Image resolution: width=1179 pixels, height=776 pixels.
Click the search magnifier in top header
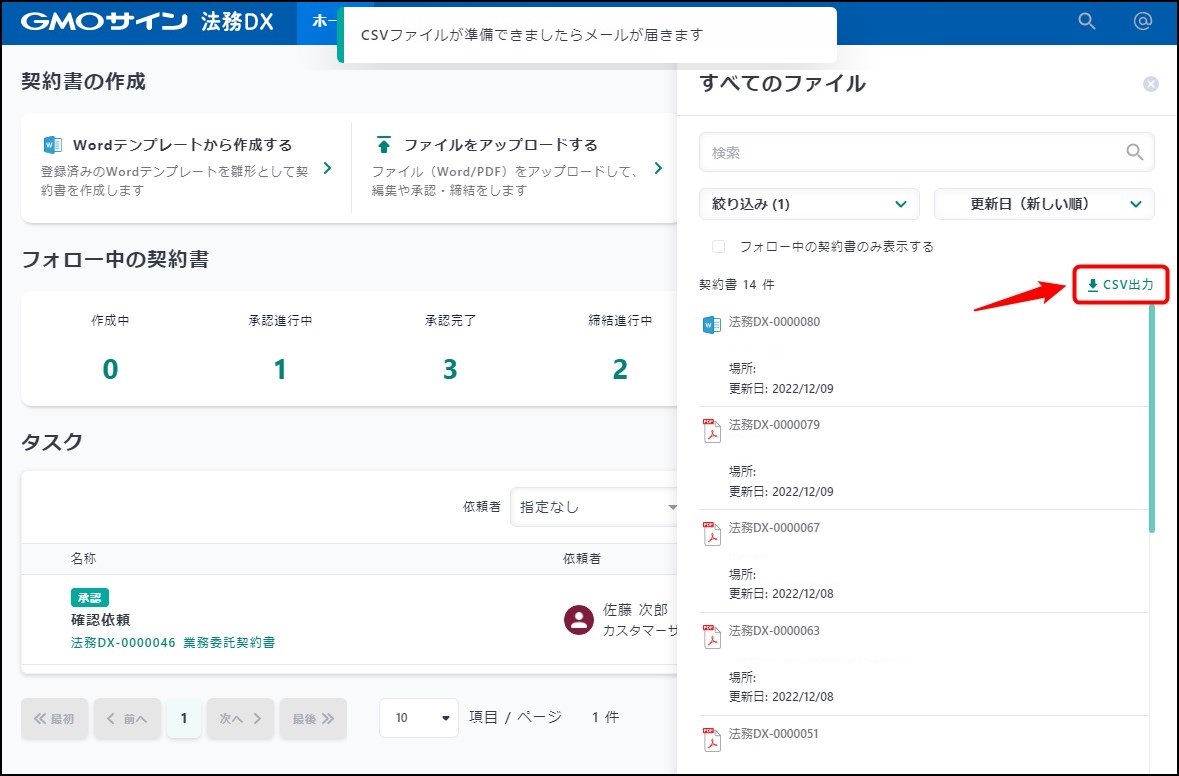[1087, 21]
